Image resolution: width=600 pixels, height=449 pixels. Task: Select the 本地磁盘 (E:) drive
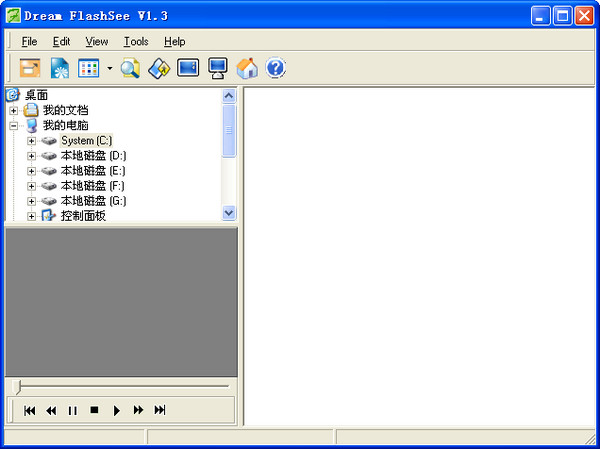click(92, 171)
